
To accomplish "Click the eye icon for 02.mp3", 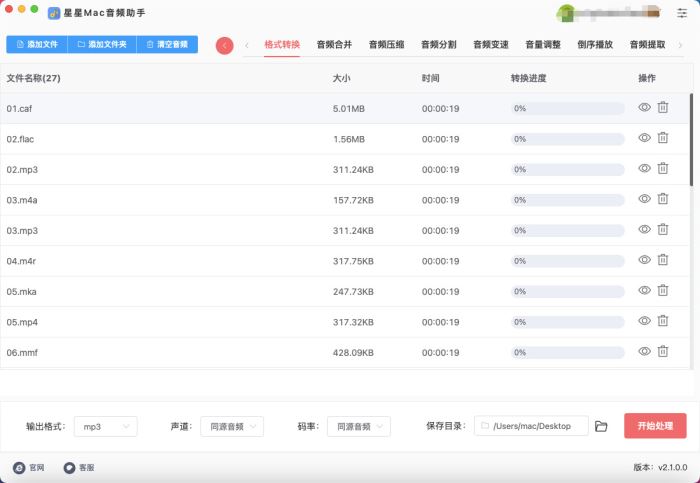I will pos(644,168).
